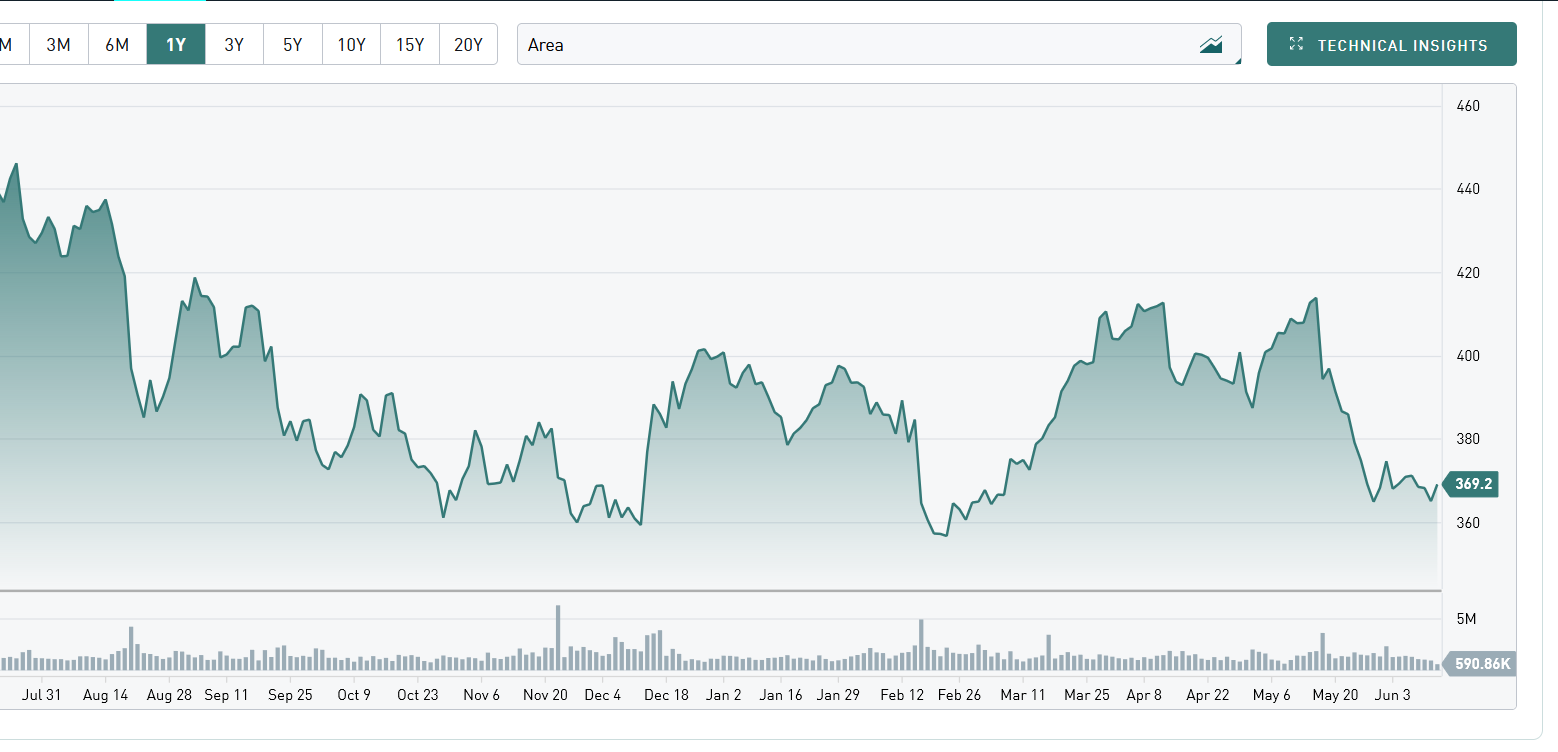Screen dimensions: 1558x752
Task: Click the chart divider above the volume pane
Action: pyautogui.click(x=720, y=591)
